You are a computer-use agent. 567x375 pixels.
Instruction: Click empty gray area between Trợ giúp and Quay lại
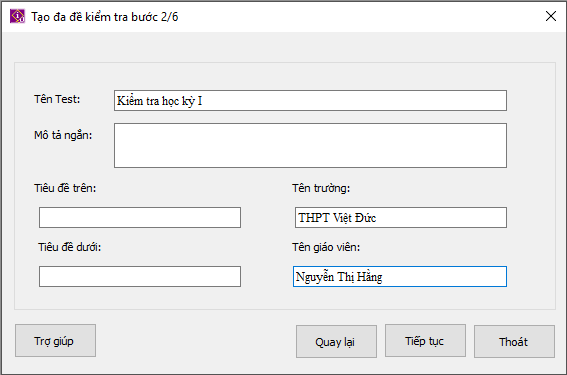coord(195,341)
